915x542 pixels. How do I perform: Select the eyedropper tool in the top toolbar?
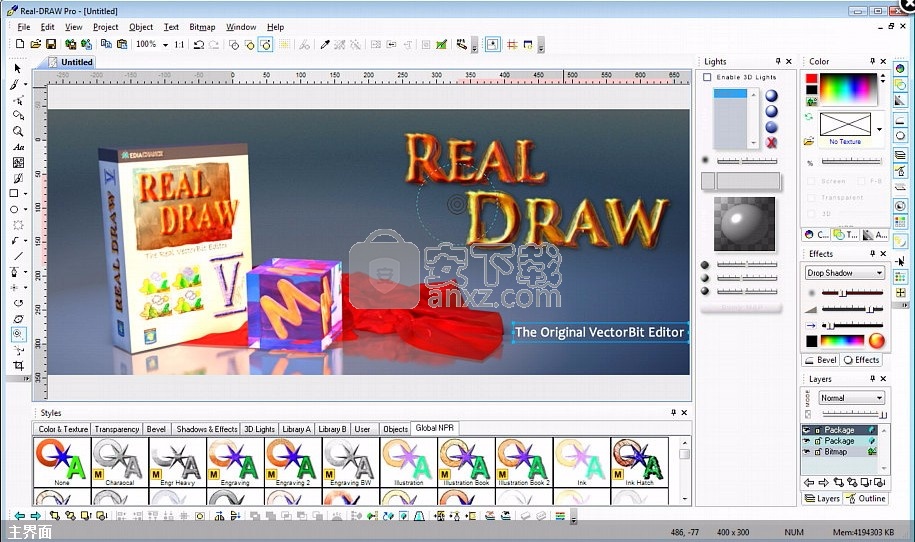click(325, 44)
